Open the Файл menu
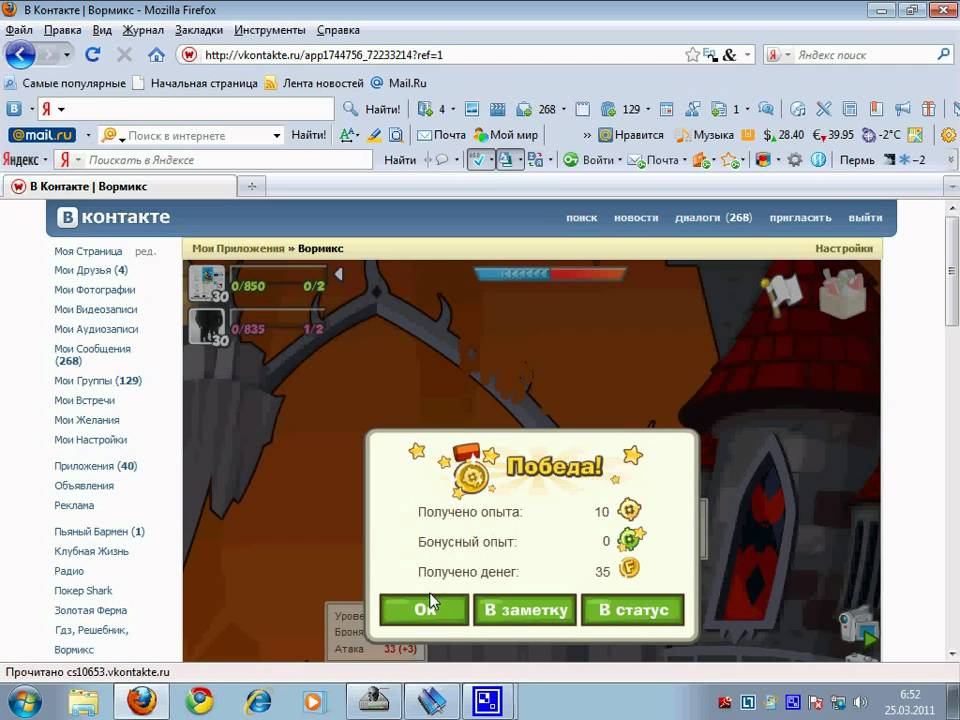 (19, 30)
